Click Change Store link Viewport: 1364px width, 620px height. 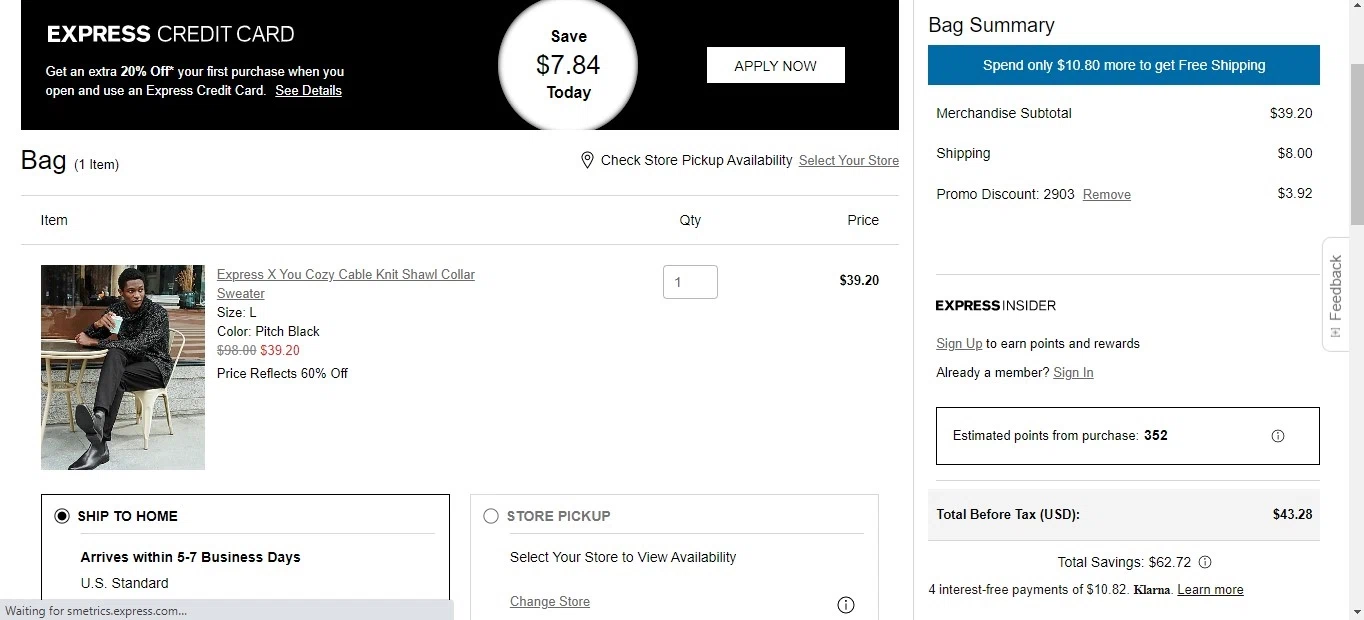[x=549, y=602]
